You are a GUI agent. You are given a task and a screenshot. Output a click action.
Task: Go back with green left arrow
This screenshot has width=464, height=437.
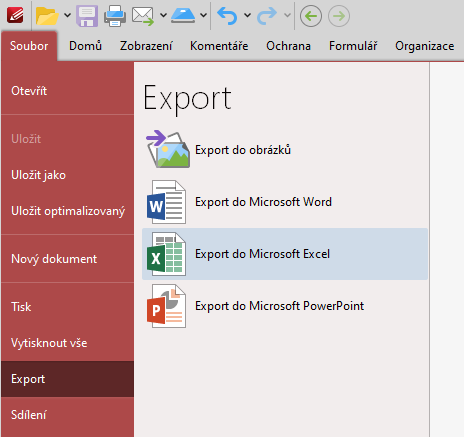(311, 16)
